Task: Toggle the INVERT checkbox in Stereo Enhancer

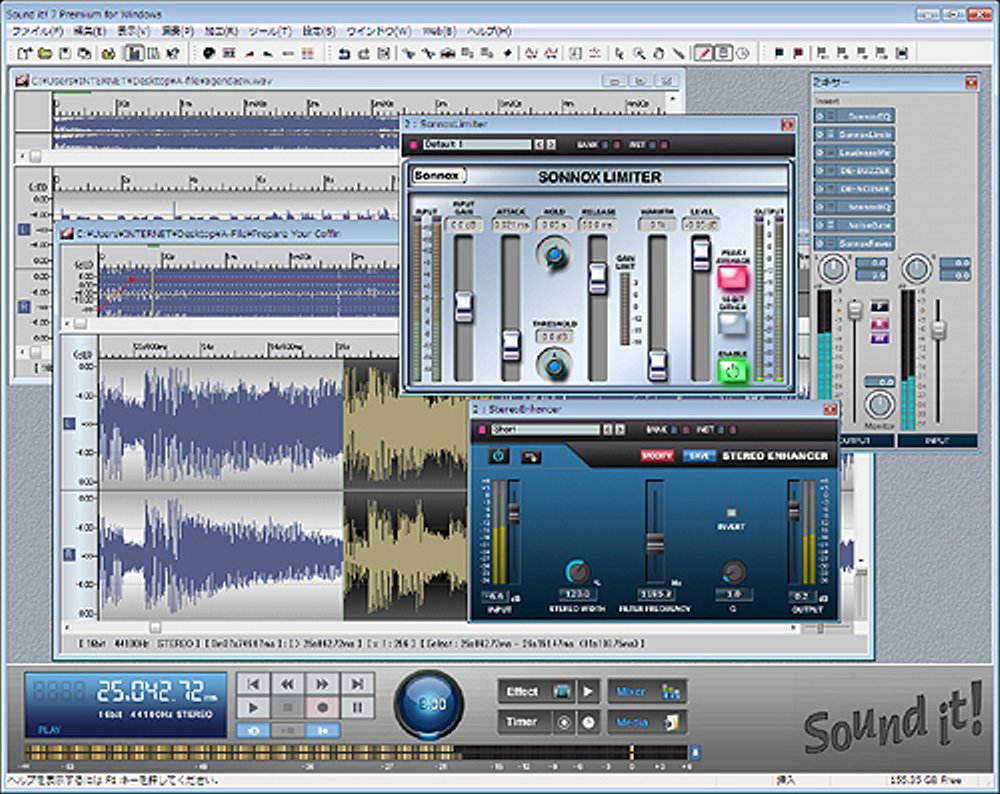Action: coord(732,513)
